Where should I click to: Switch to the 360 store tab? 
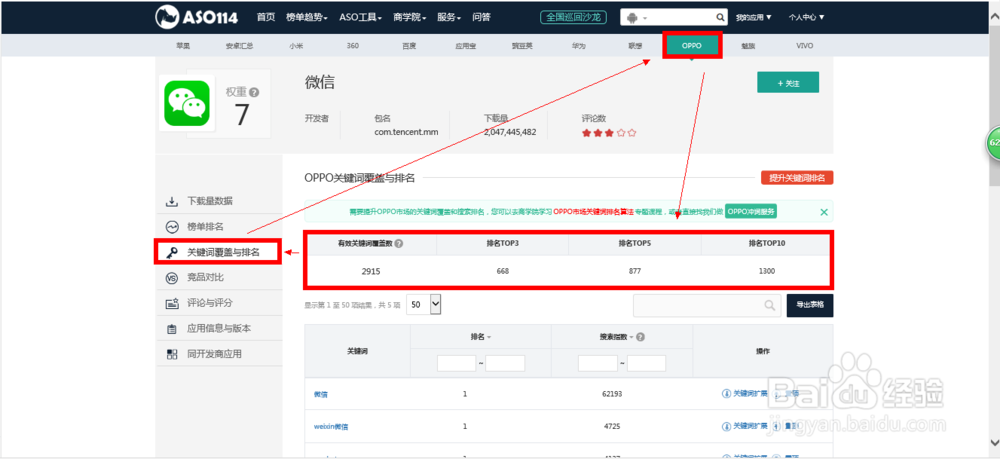pos(353,46)
